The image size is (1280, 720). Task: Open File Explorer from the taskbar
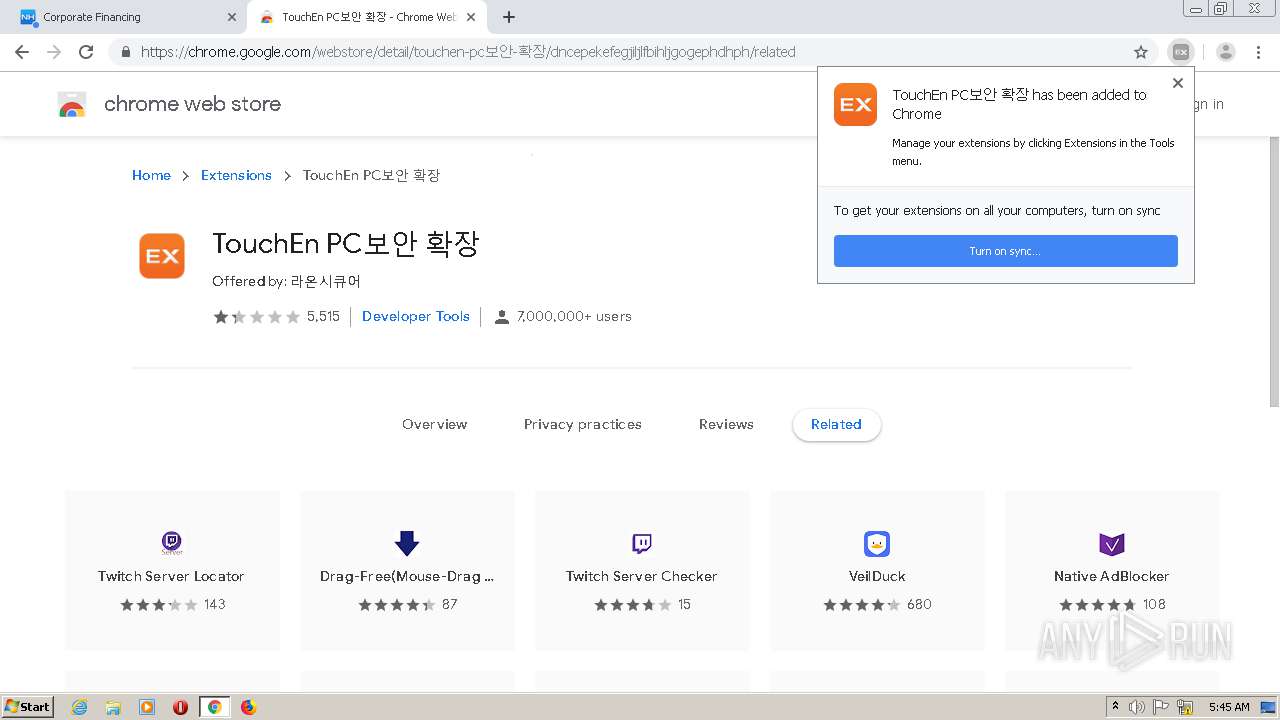point(113,707)
